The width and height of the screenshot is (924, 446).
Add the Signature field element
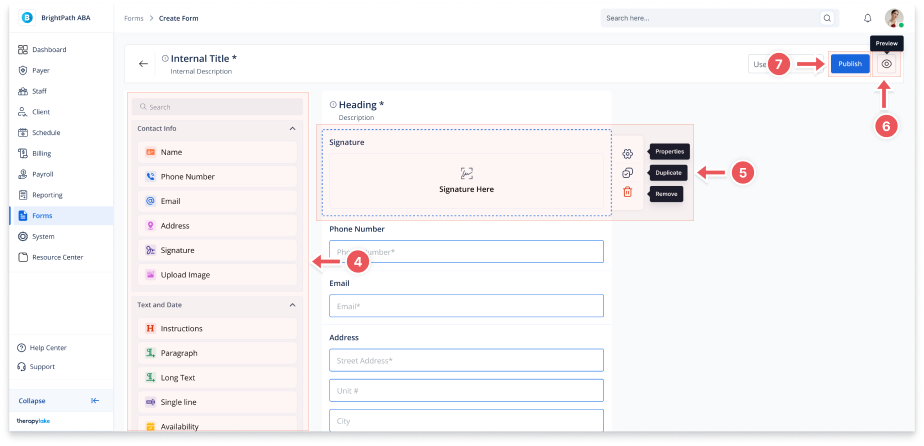click(x=217, y=250)
